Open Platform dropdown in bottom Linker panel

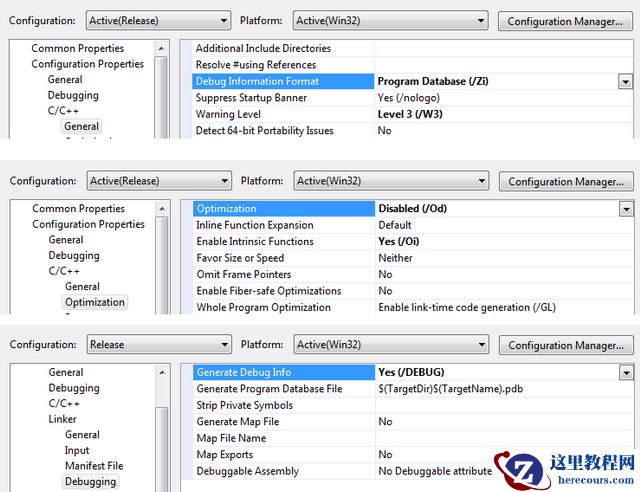coord(391,345)
